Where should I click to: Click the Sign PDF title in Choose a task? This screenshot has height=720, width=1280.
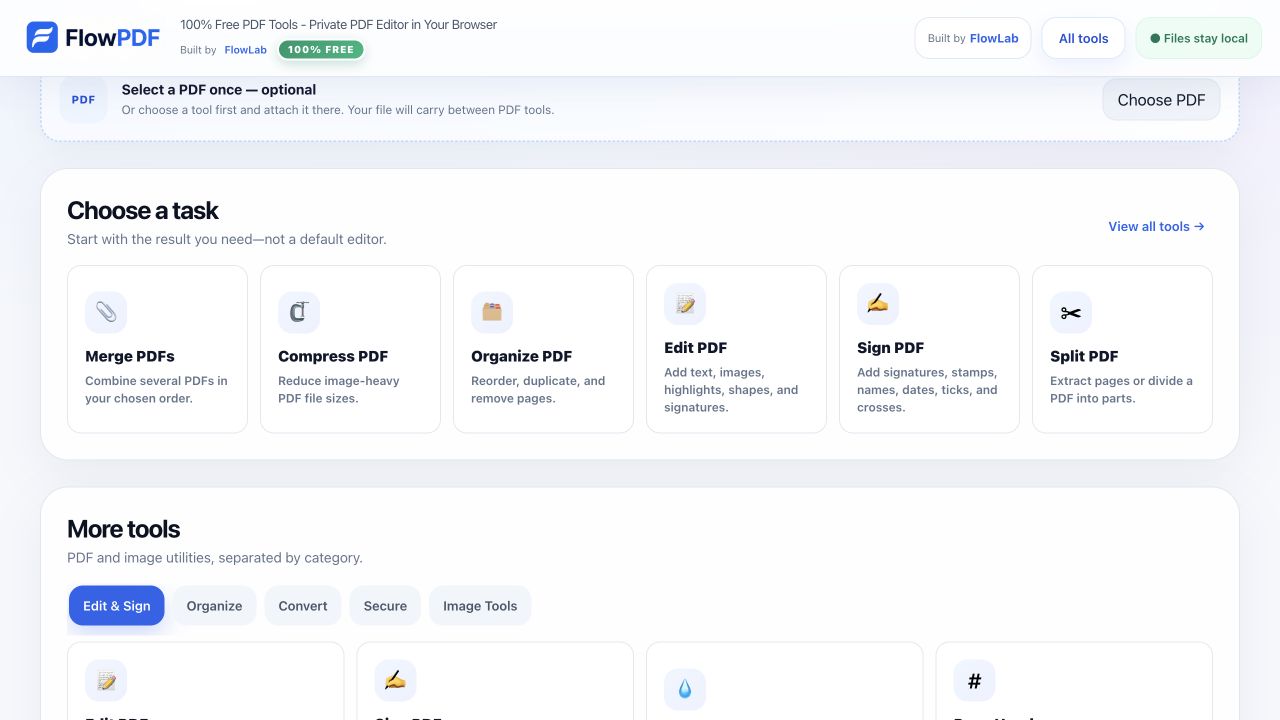(890, 348)
